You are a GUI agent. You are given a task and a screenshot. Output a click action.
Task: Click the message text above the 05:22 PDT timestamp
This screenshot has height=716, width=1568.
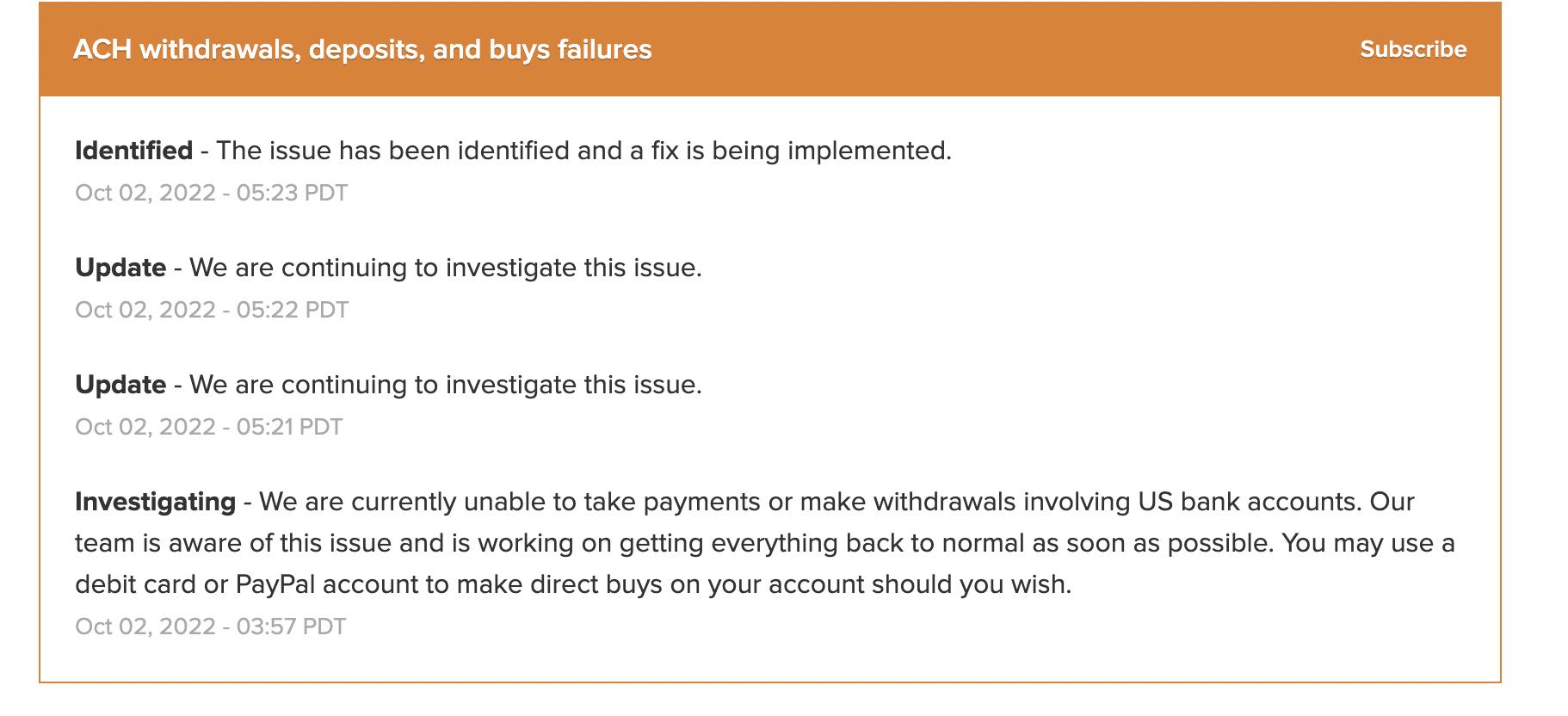pos(445,268)
